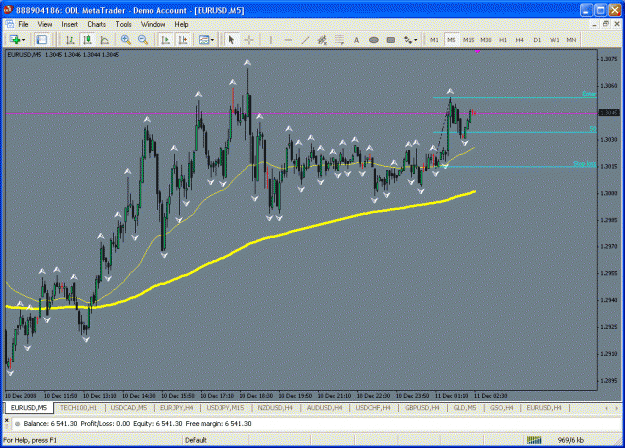The width and height of the screenshot is (625, 448).
Task: Toggle chart shift button
Action: pos(183,40)
